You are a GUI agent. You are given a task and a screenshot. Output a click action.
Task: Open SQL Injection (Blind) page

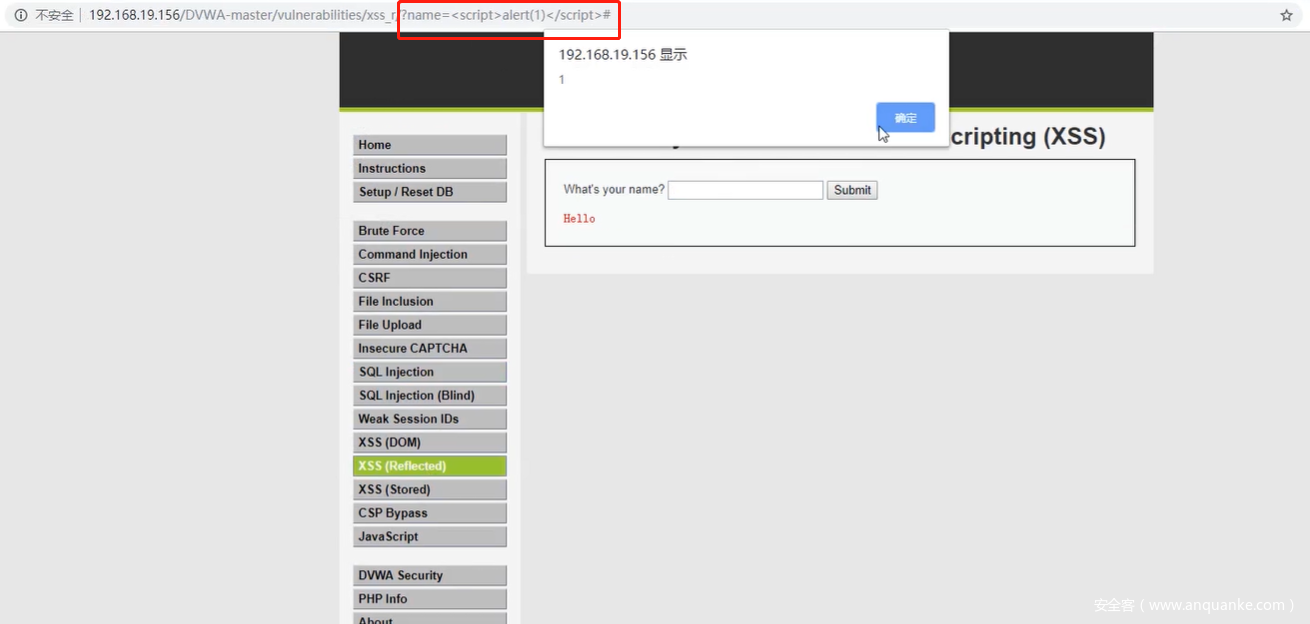(x=430, y=396)
